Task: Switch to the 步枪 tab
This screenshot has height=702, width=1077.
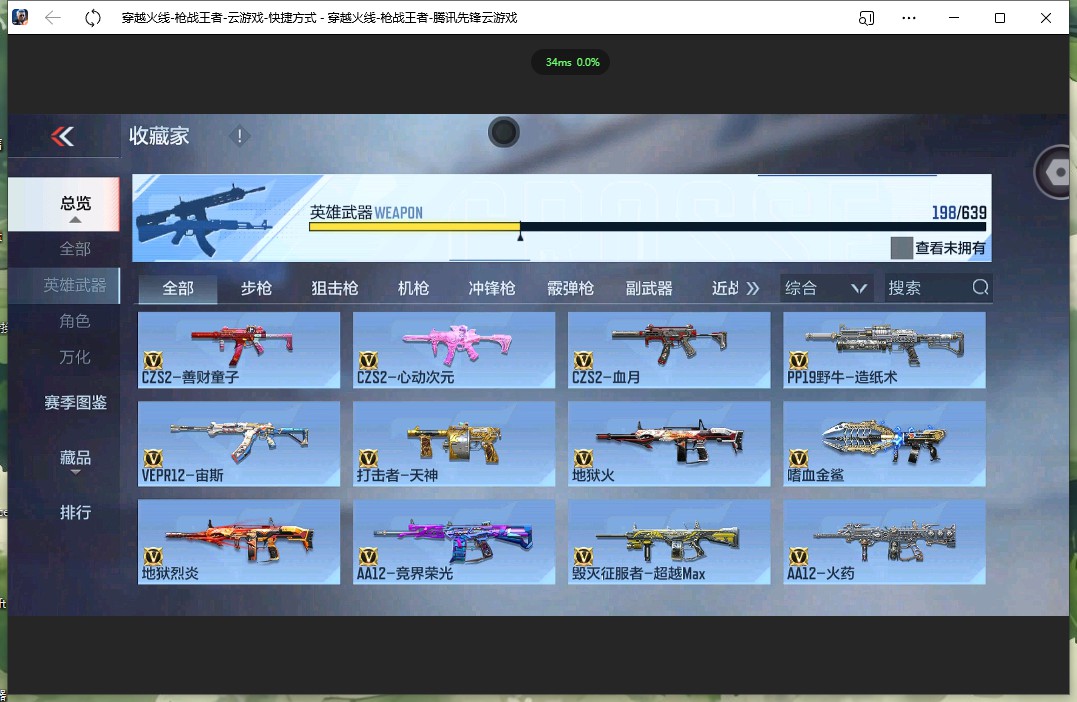Action: [256, 288]
